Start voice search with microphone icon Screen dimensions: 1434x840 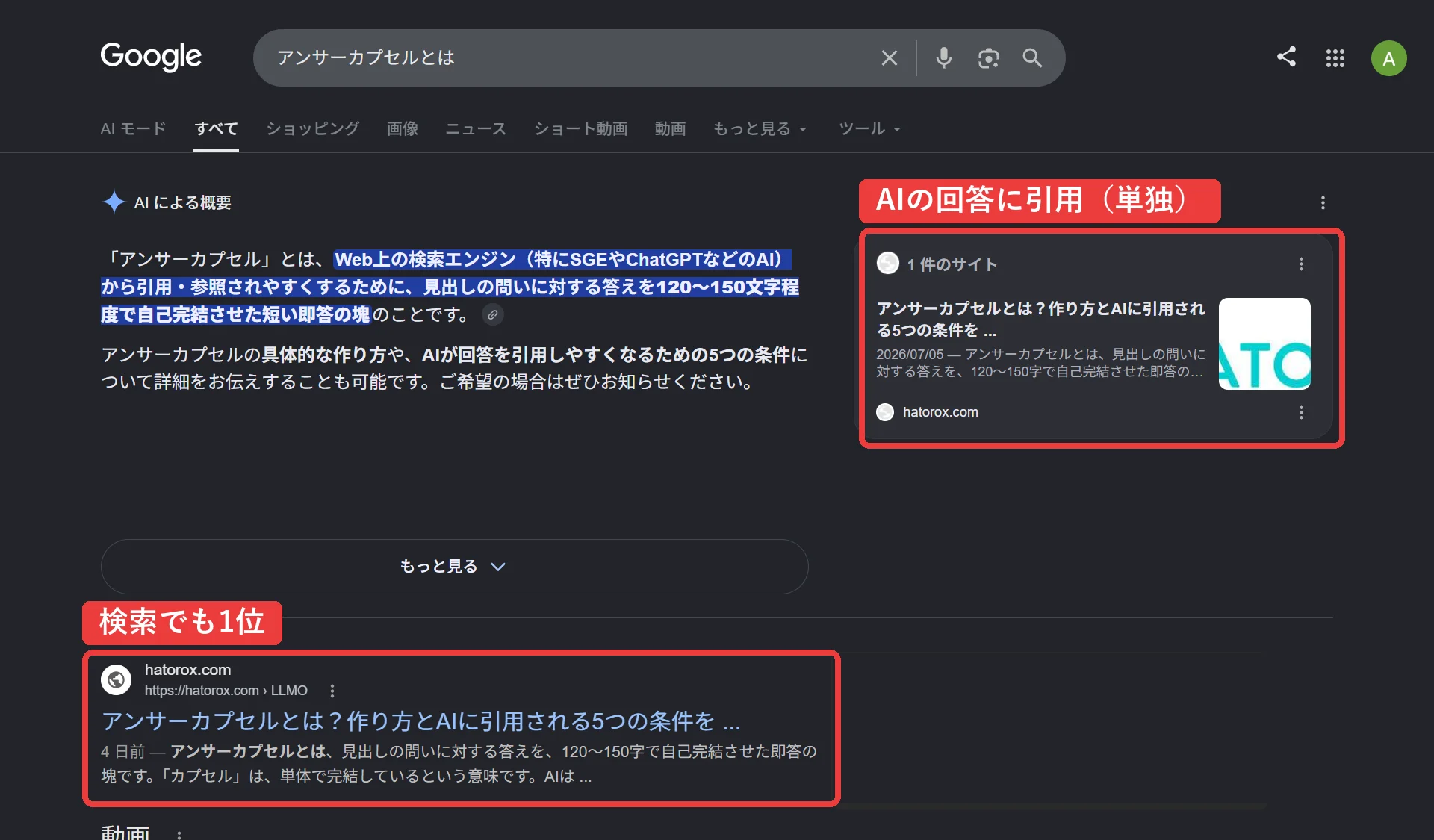pyautogui.click(x=944, y=57)
